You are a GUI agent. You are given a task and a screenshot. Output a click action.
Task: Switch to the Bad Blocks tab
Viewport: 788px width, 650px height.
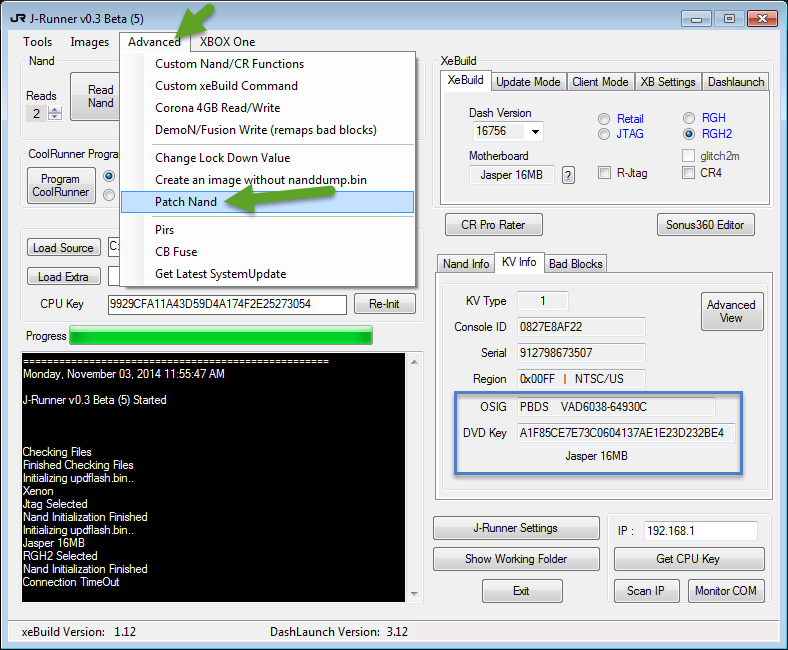(574, 264)
